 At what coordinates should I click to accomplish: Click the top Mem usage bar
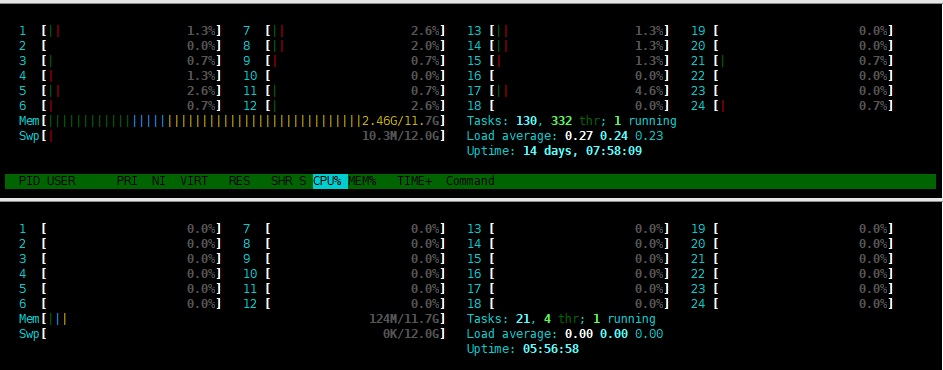coord(232,121)
